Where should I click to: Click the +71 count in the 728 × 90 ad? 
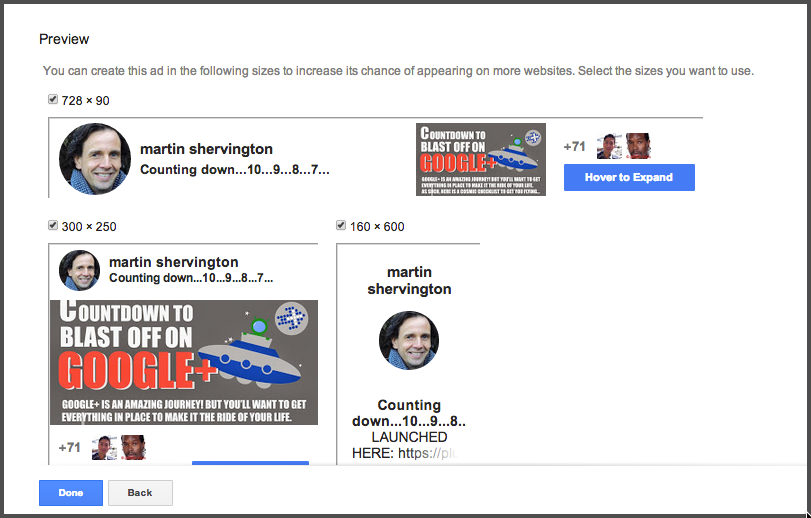pyautogui.click(x=575, y=147)
